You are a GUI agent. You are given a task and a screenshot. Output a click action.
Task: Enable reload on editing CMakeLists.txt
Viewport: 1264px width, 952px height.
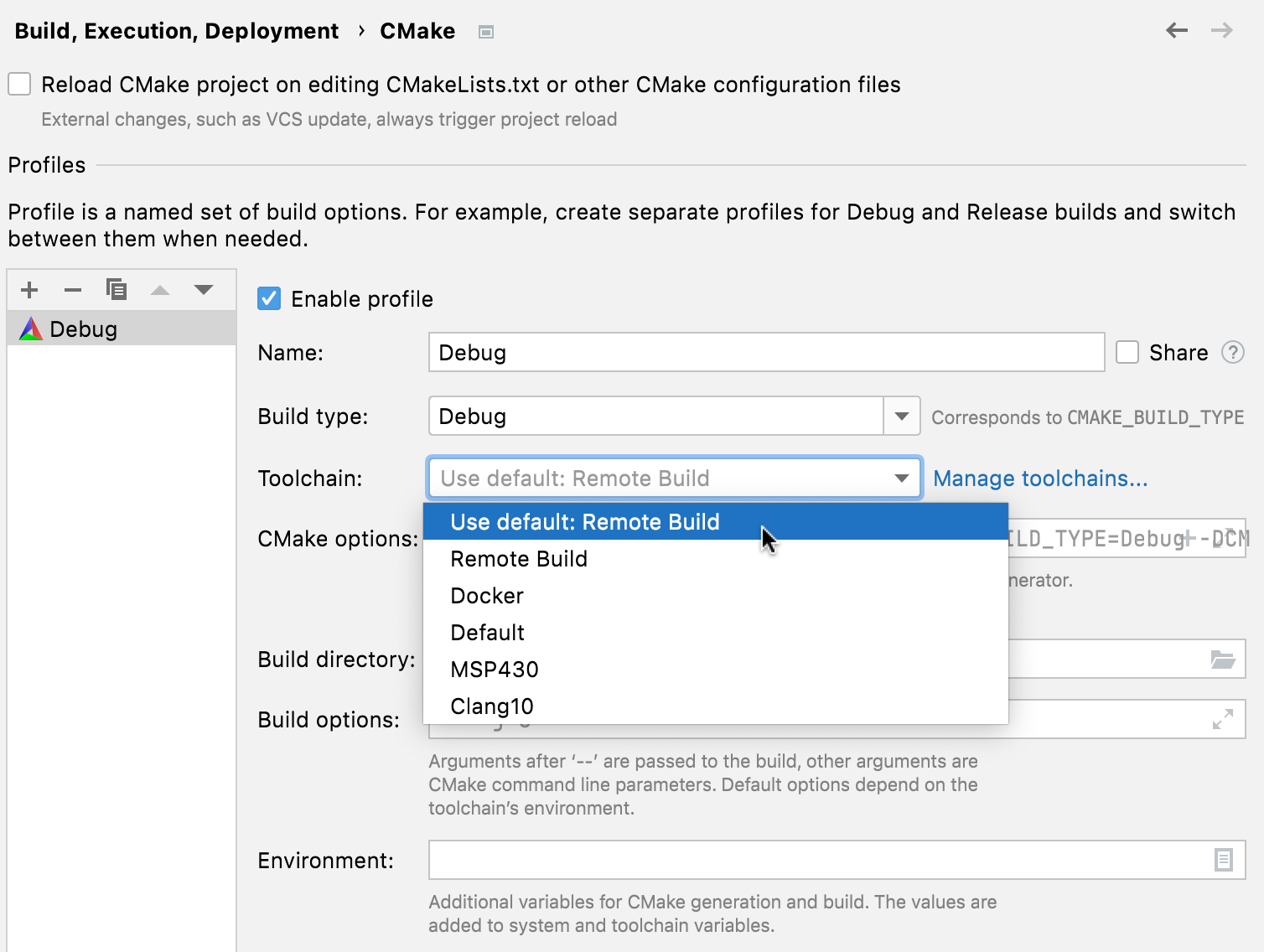[x=18, y=84]
